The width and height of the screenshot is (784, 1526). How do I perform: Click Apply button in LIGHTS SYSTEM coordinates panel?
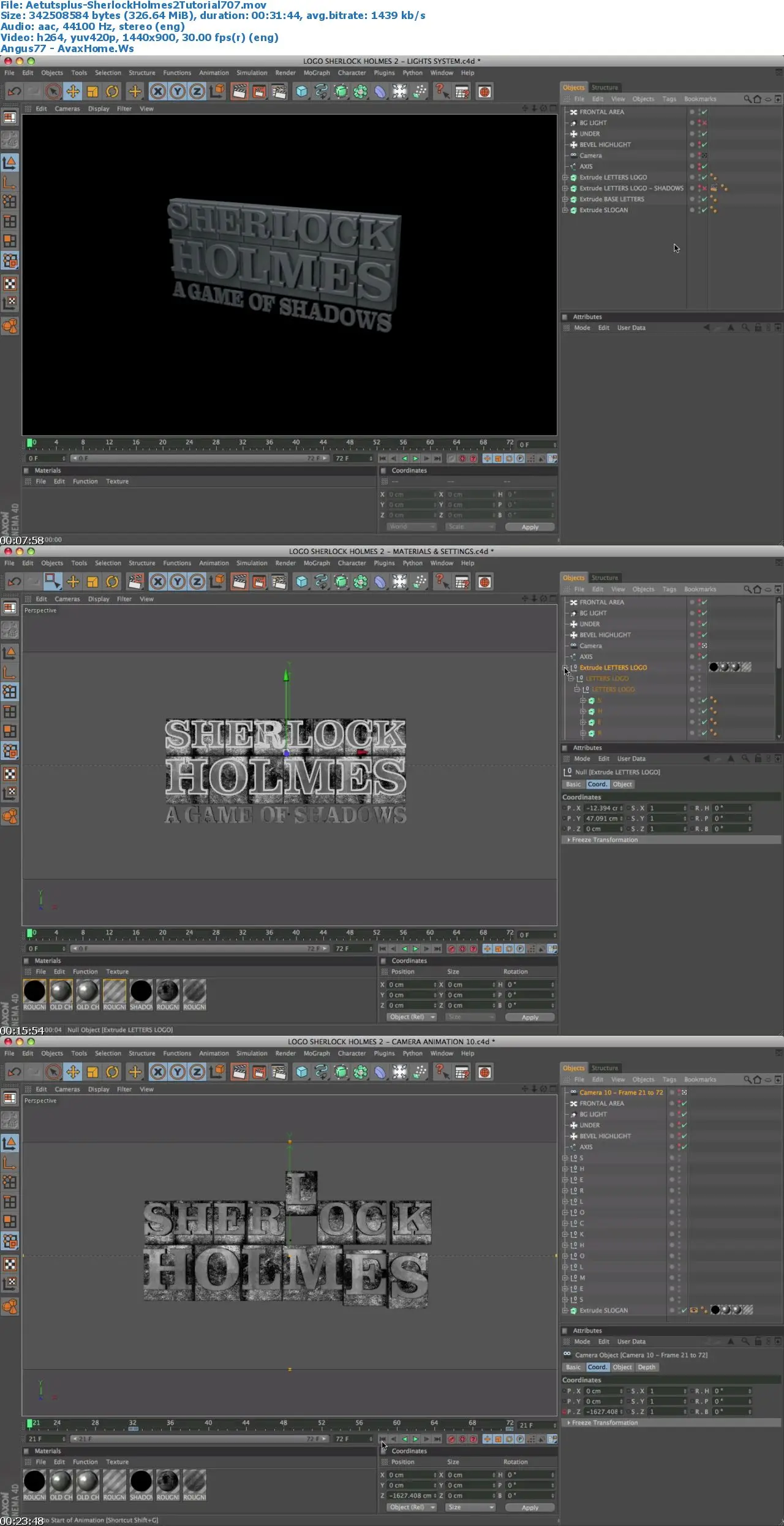(x=530, y=527)
